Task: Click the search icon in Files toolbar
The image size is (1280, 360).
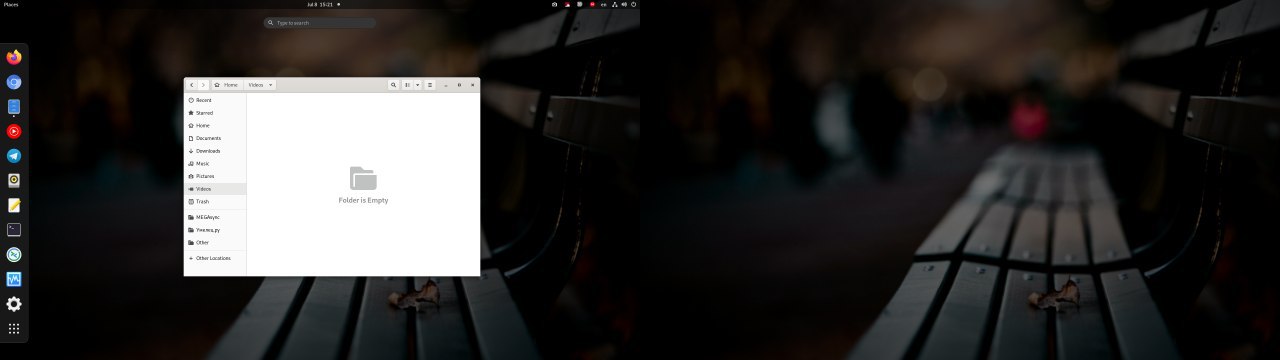Action: point(394,85)
